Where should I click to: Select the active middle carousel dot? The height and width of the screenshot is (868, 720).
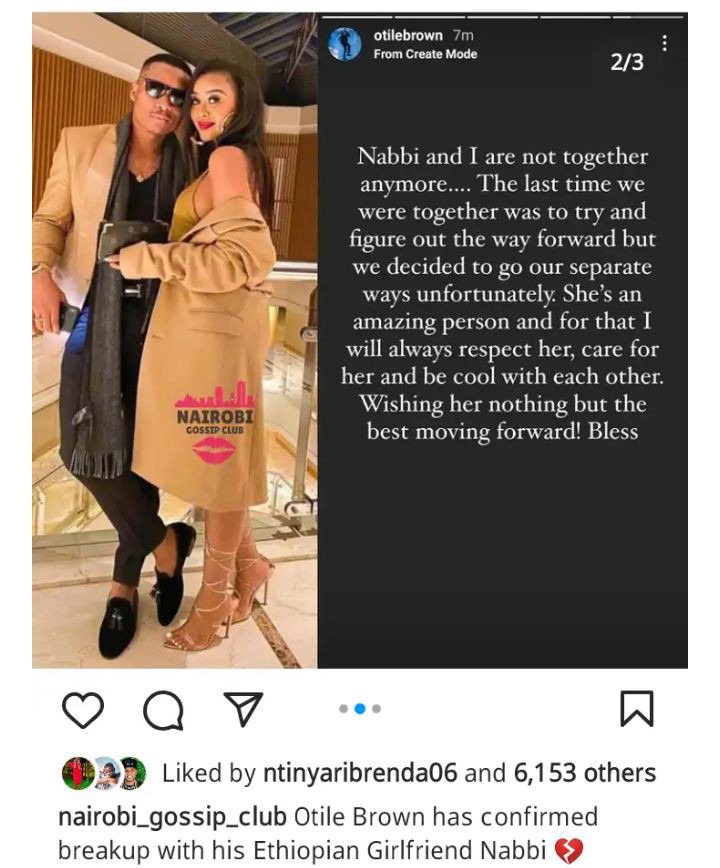(x=360, y=709)
